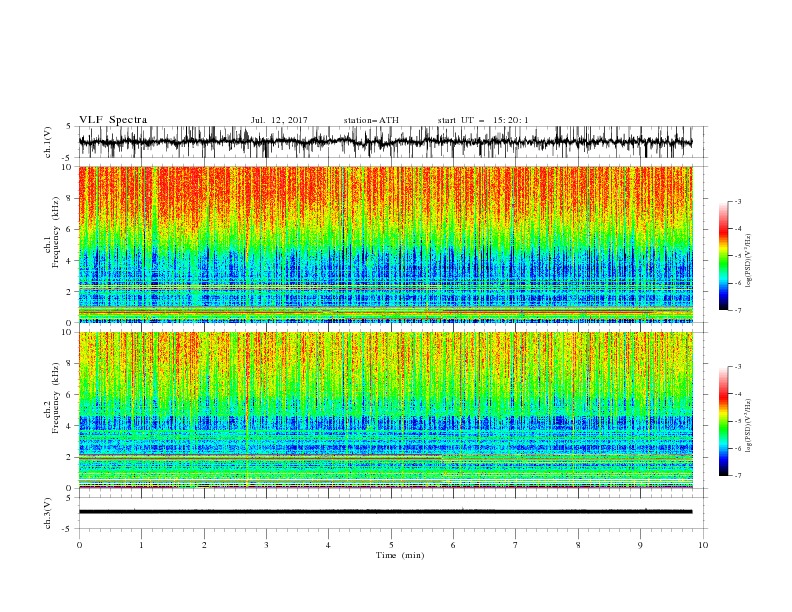Click the "10" tick on time axis

pyautogui.click(x=703, y=545)
